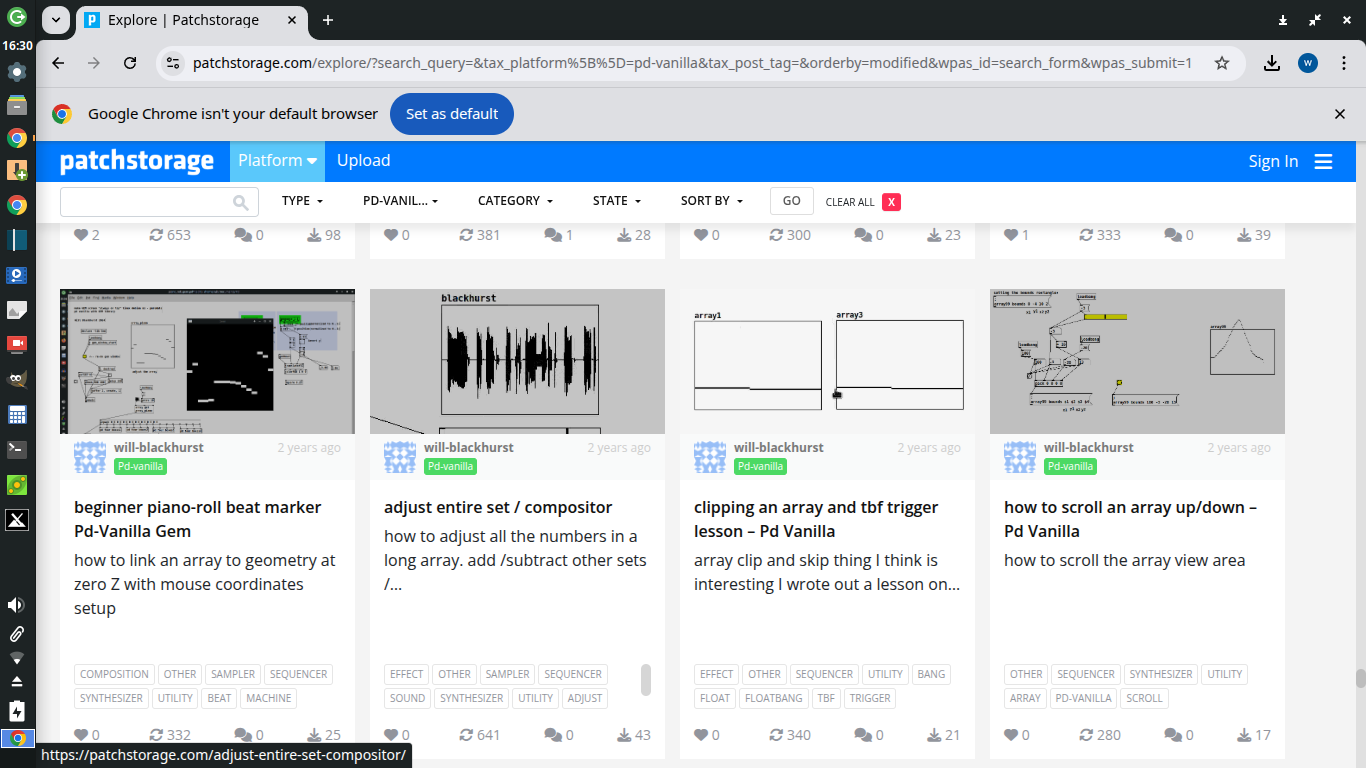Viewport: 1366px width, 768px height.
Task: Select Upload in the navigation bar
Action: pos(363,161)
